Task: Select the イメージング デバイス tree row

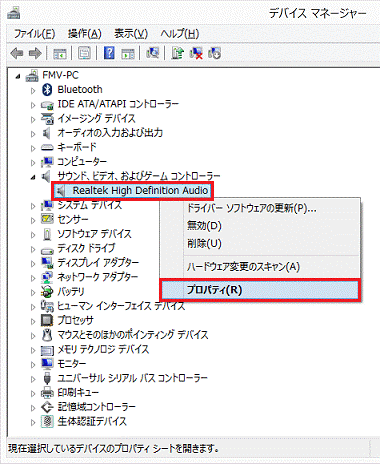Action: pos(96,119)
